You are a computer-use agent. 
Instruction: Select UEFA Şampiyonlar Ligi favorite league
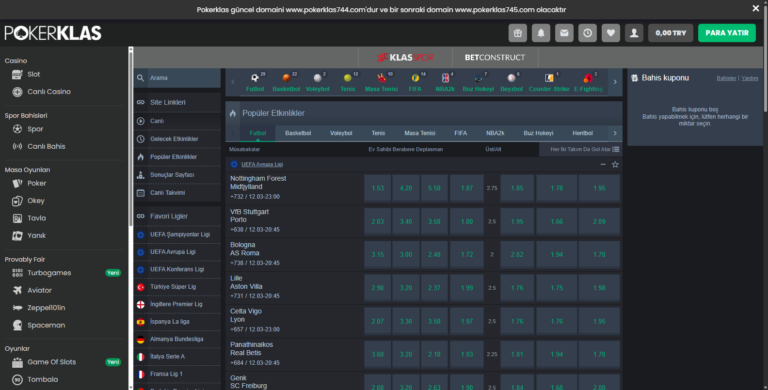pyautogui.click(x=177, y=235)
